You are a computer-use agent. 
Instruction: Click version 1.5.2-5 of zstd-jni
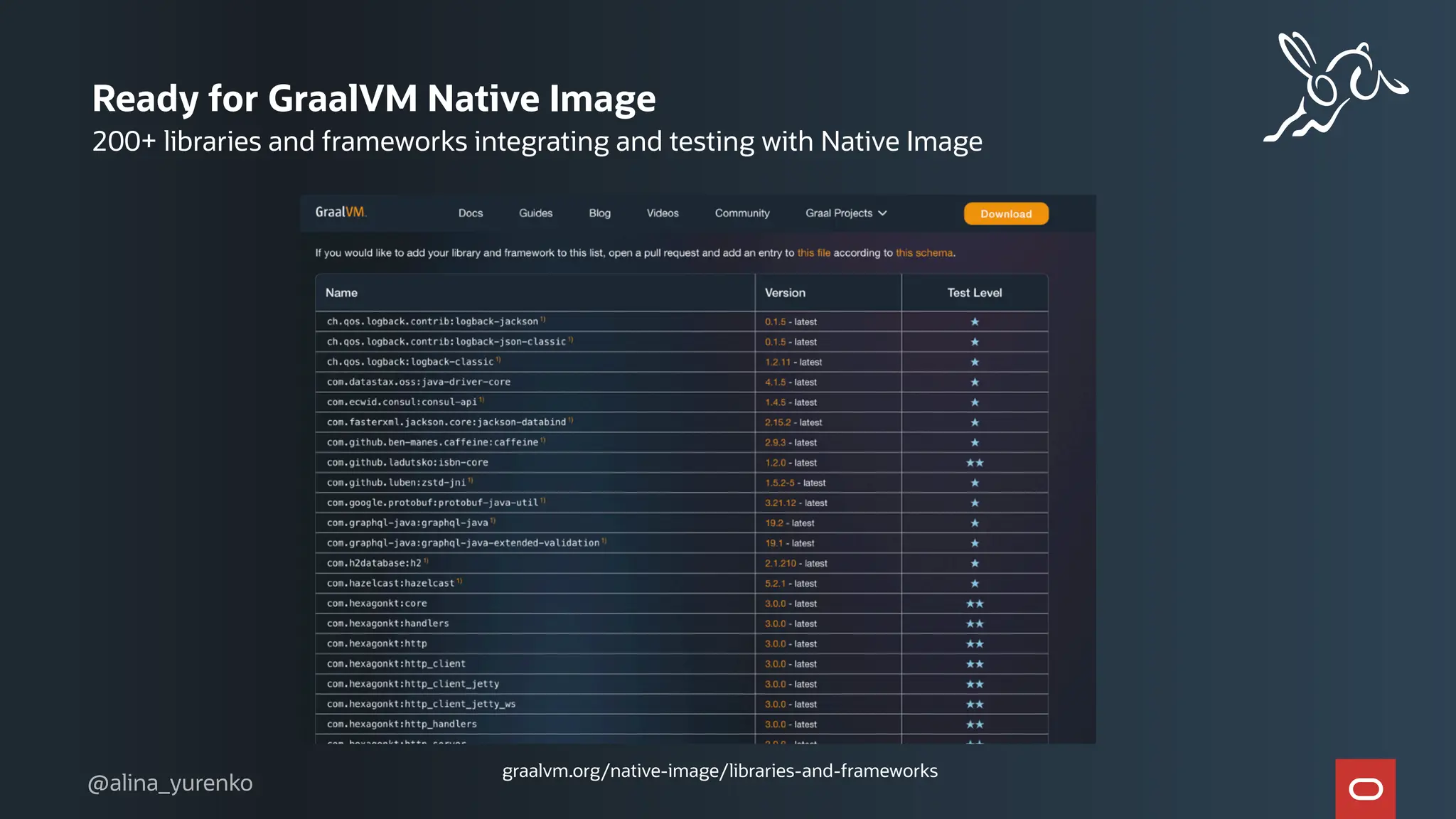tap(779, 483)
